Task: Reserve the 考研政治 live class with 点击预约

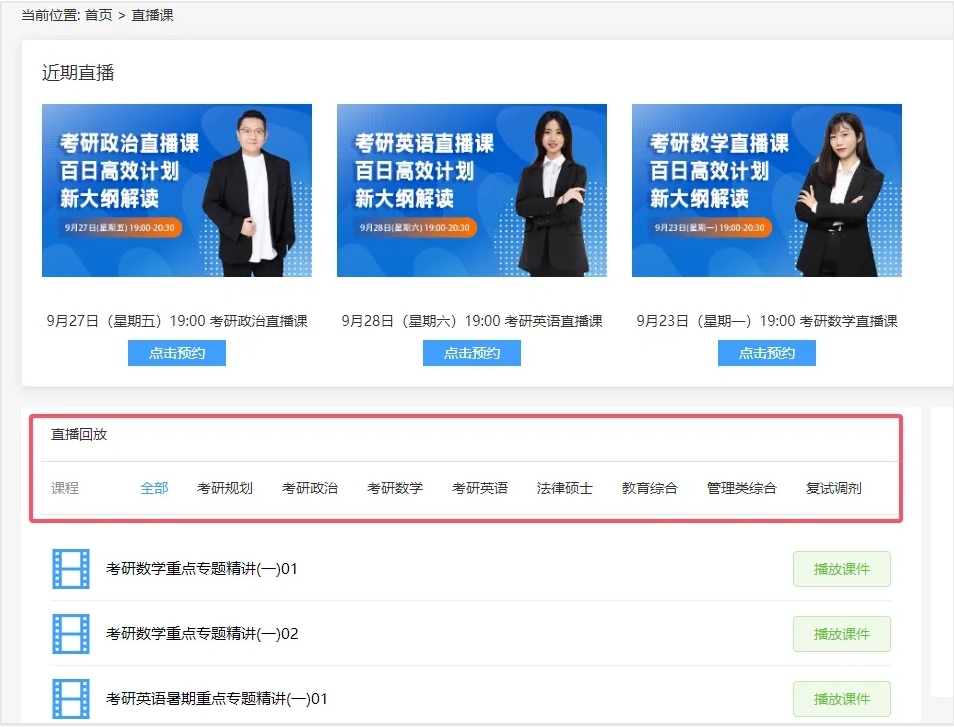Action: 177,353
